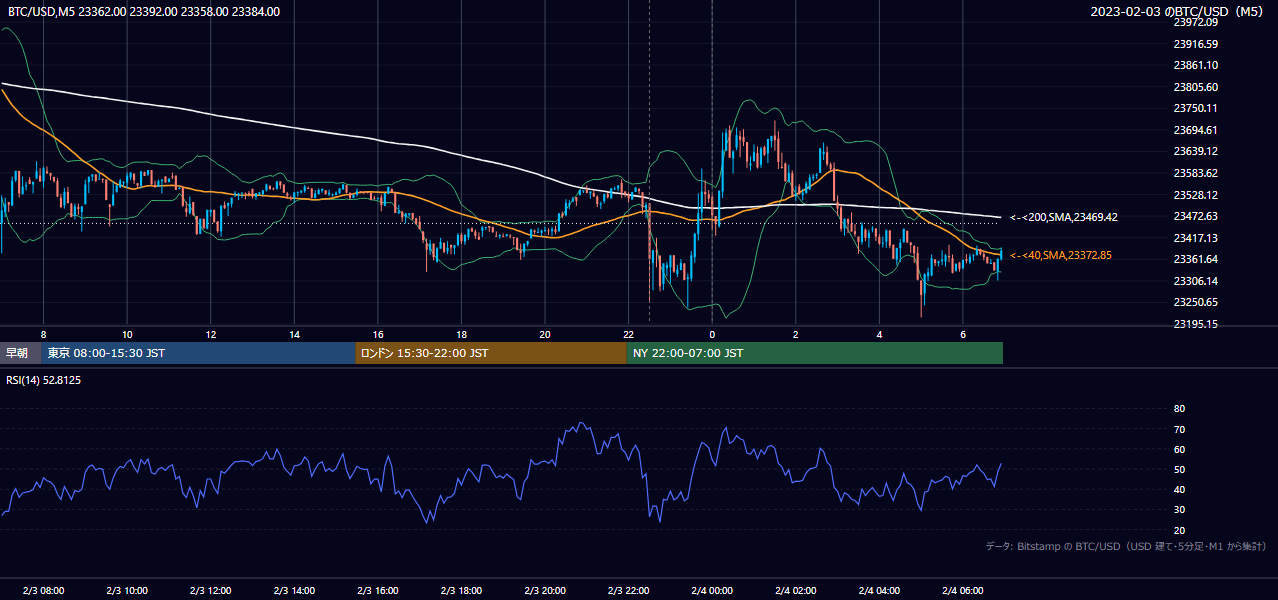Click the 2/3 08:00 bottom date label
Viewport: 1278px width, 600px height.
pos(43,591)
